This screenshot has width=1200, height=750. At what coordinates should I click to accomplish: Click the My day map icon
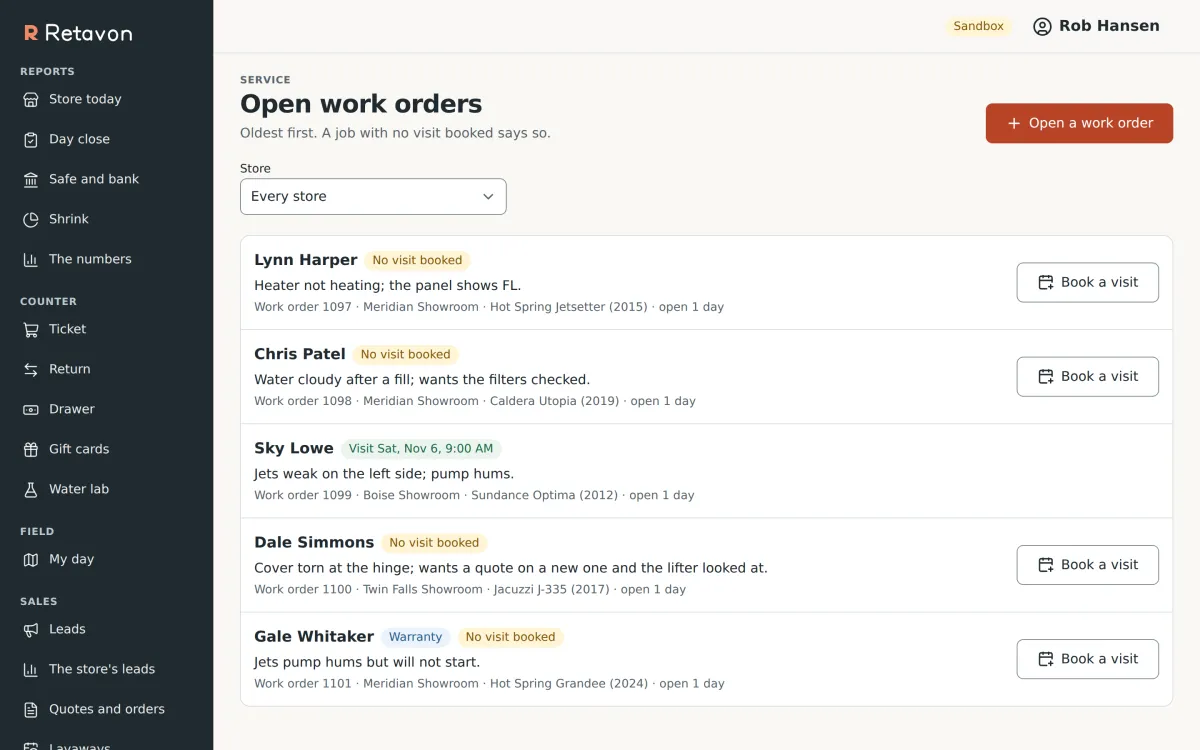31,559
